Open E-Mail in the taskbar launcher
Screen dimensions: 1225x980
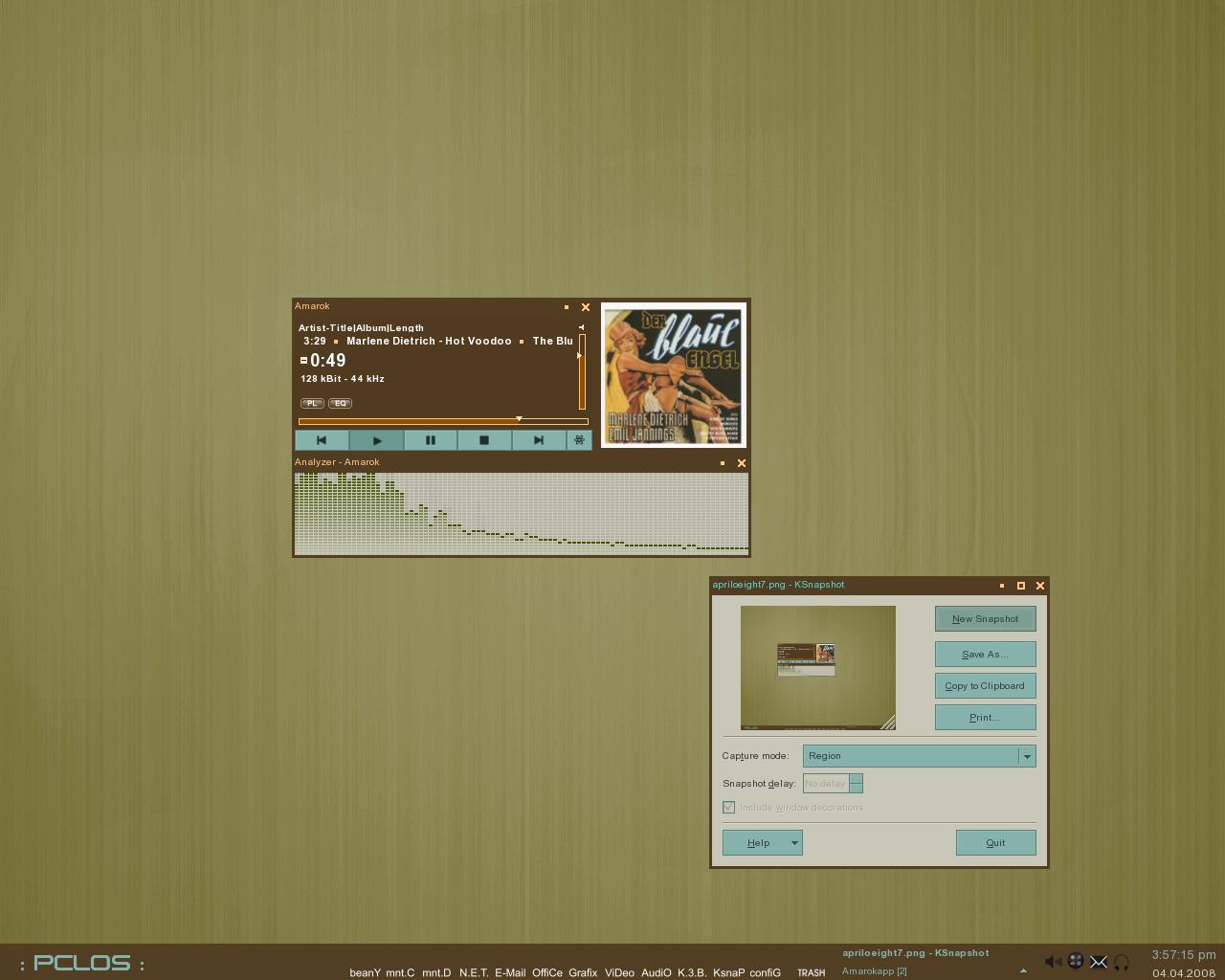[510, 972]
